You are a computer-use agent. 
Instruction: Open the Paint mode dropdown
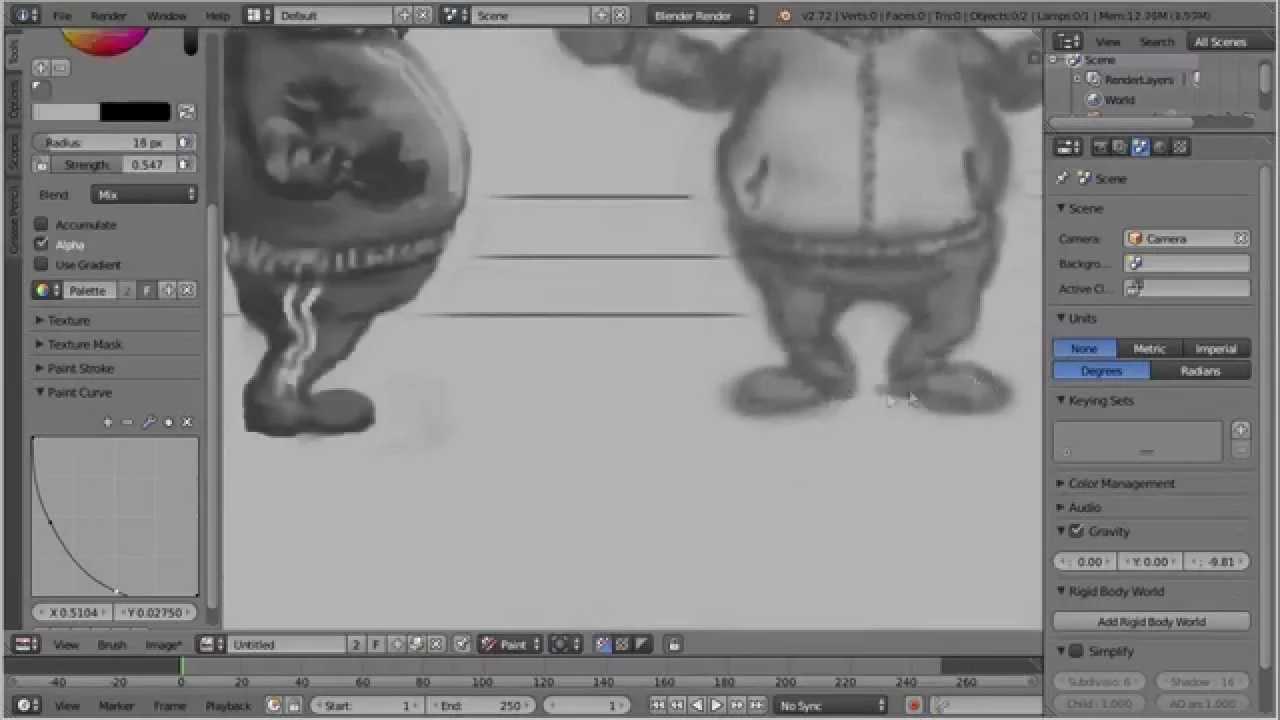click(510, 645)
